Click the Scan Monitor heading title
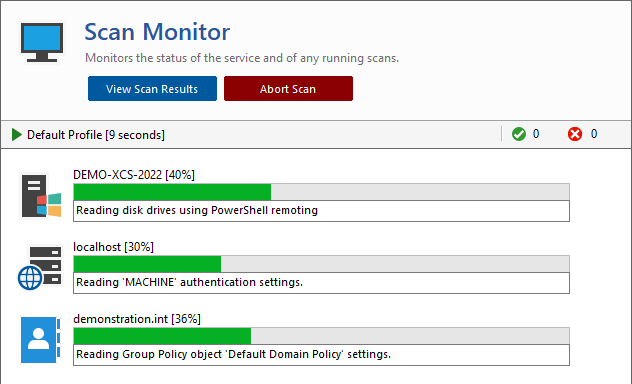This screenshot has height=384, width=632. pyautogui.click(x=157, y=32)
